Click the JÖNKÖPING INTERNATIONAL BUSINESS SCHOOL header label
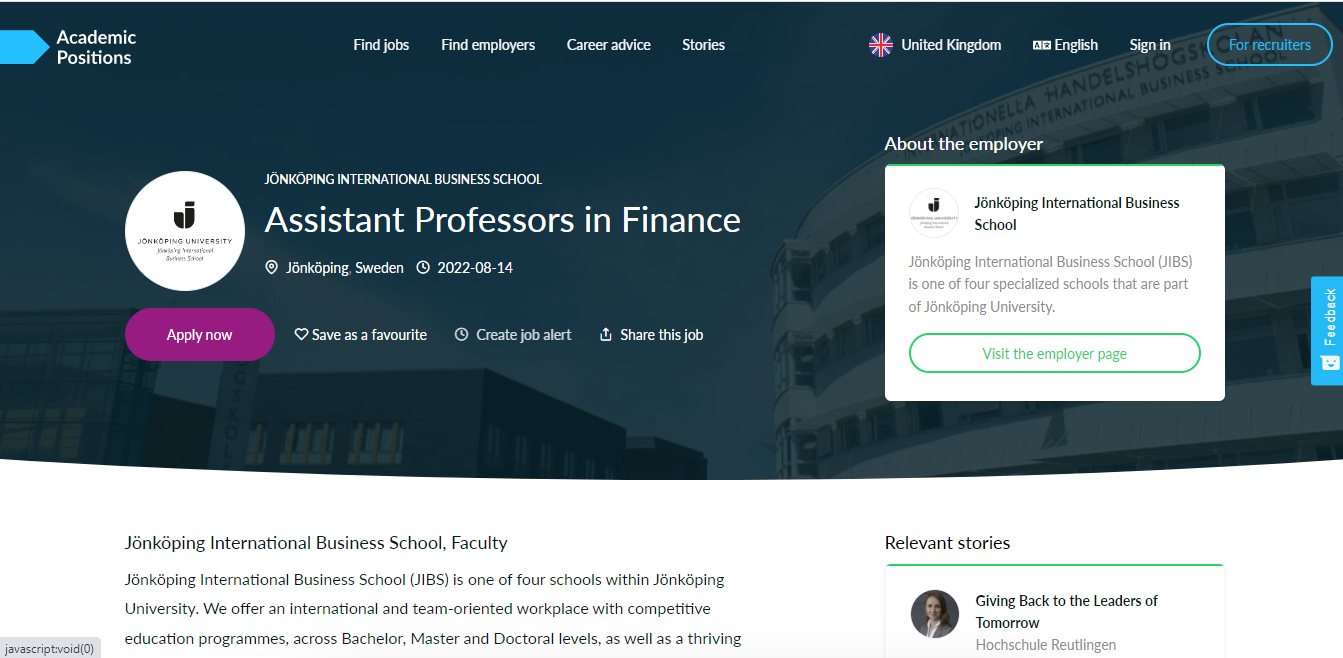1343x658 pixels. click(x=403, y=180)
